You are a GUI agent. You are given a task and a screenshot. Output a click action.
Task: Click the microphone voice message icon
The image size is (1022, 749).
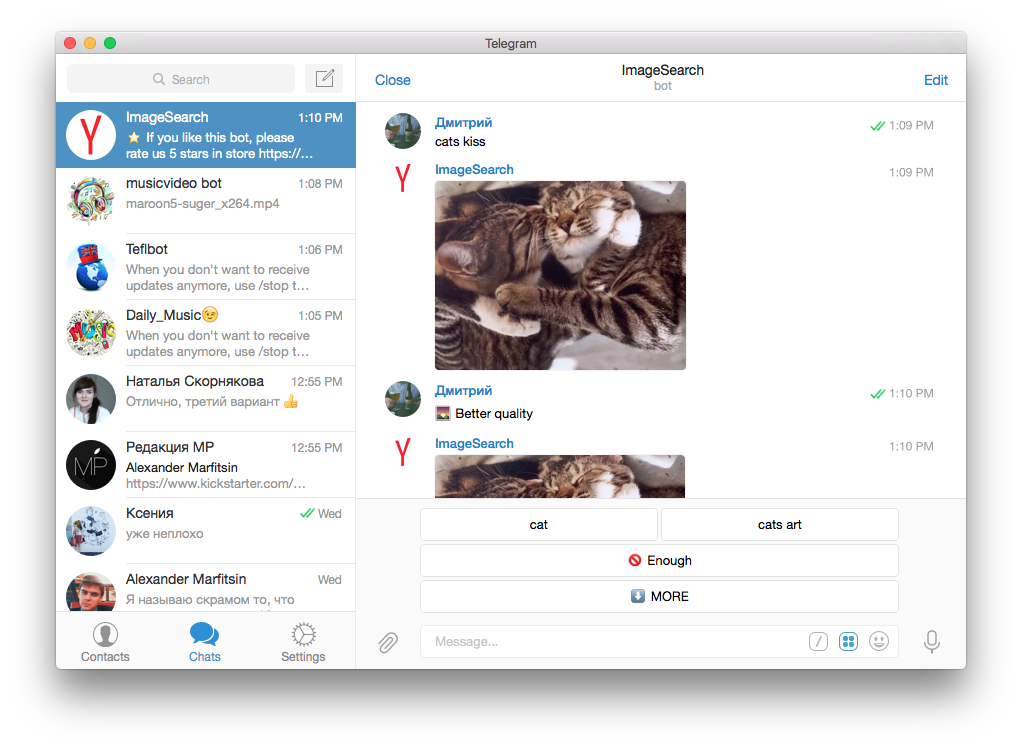(x=931, y=641)
